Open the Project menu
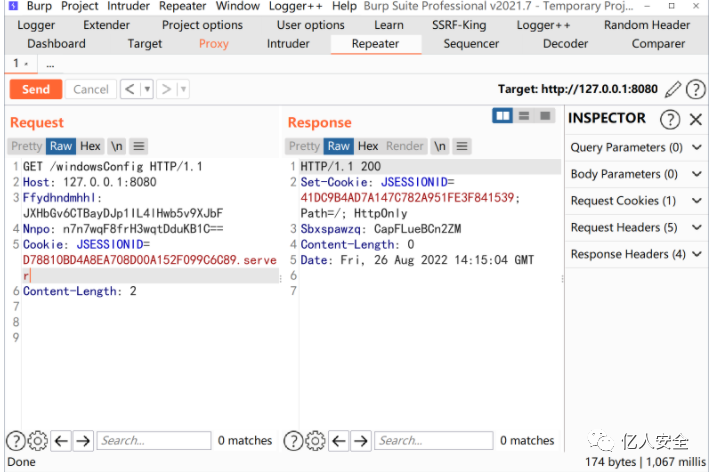Image resolution: width=711 pixels, height=472 pixels. coord(79,6)
